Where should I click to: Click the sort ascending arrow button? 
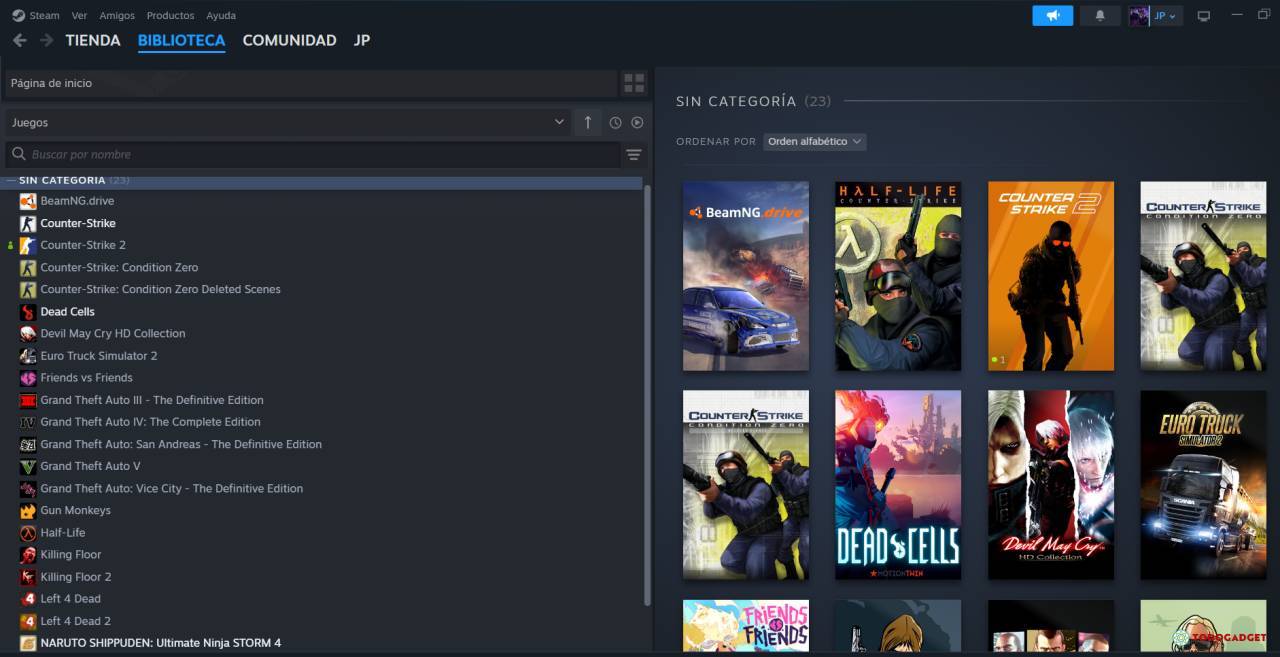(x=587, y=122)
